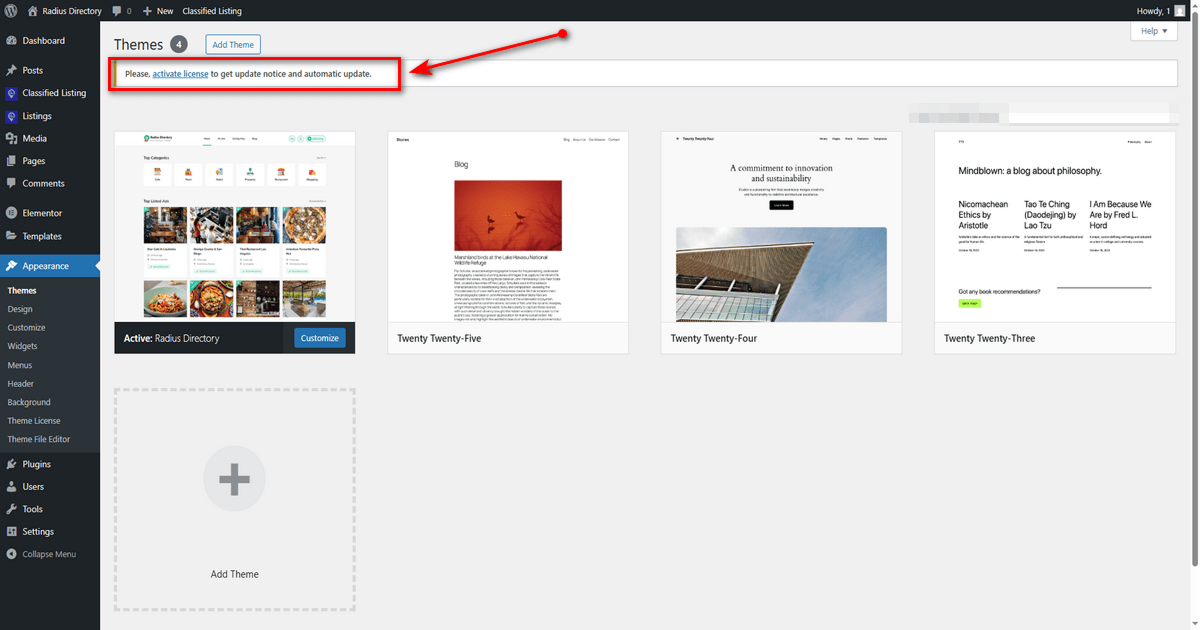Click the Themes page heading
Viewport: 1200px width, 630px height.
pos(138,45)
